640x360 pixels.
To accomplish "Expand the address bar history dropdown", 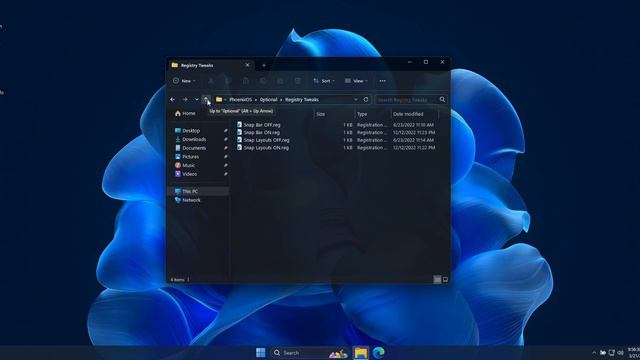I will click(x=356, y=99).
